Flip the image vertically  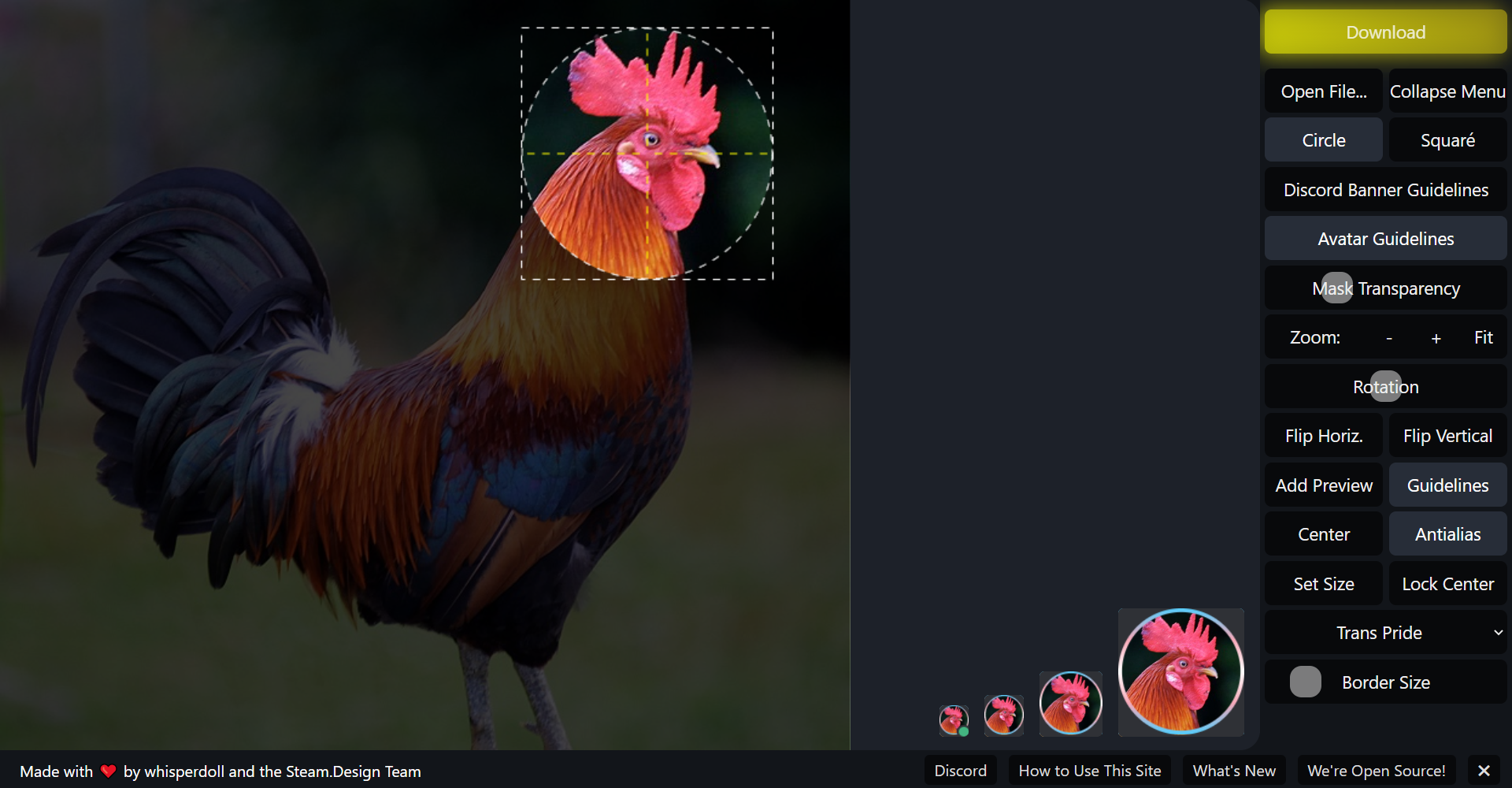(x=1447, y=436)
